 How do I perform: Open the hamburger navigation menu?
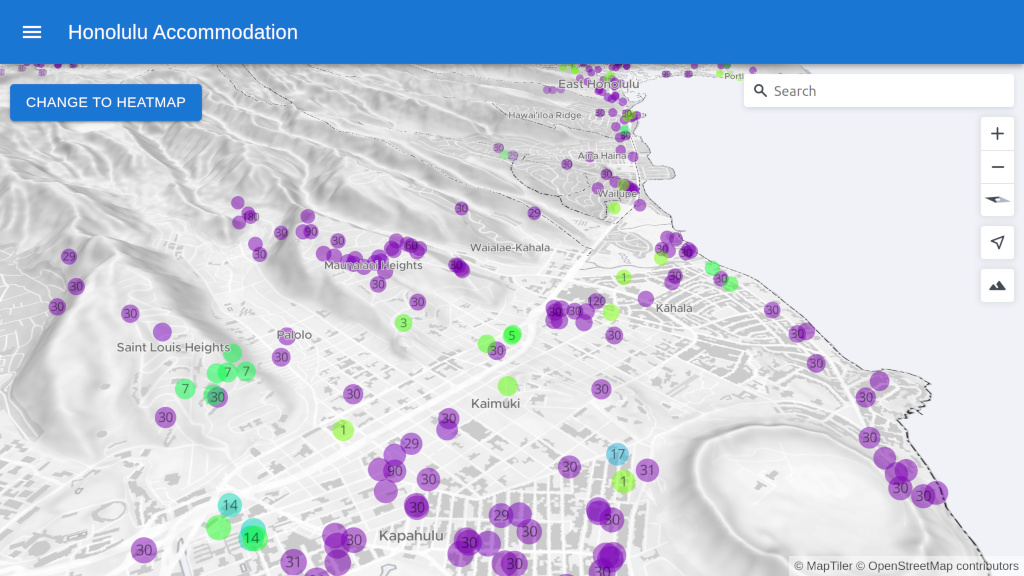[x=32, y=31]
